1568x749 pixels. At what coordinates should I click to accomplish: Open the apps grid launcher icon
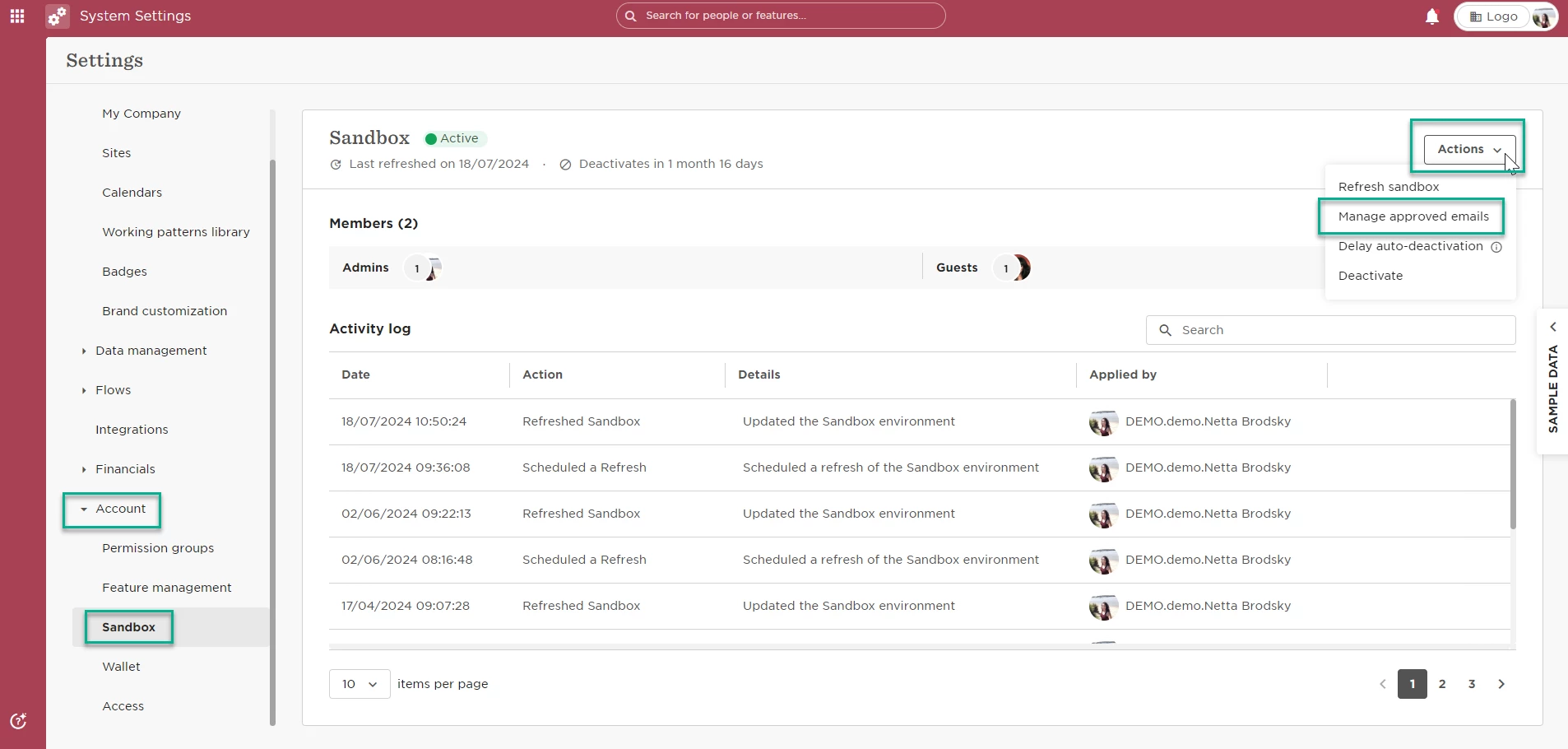[x=17, y=16]
